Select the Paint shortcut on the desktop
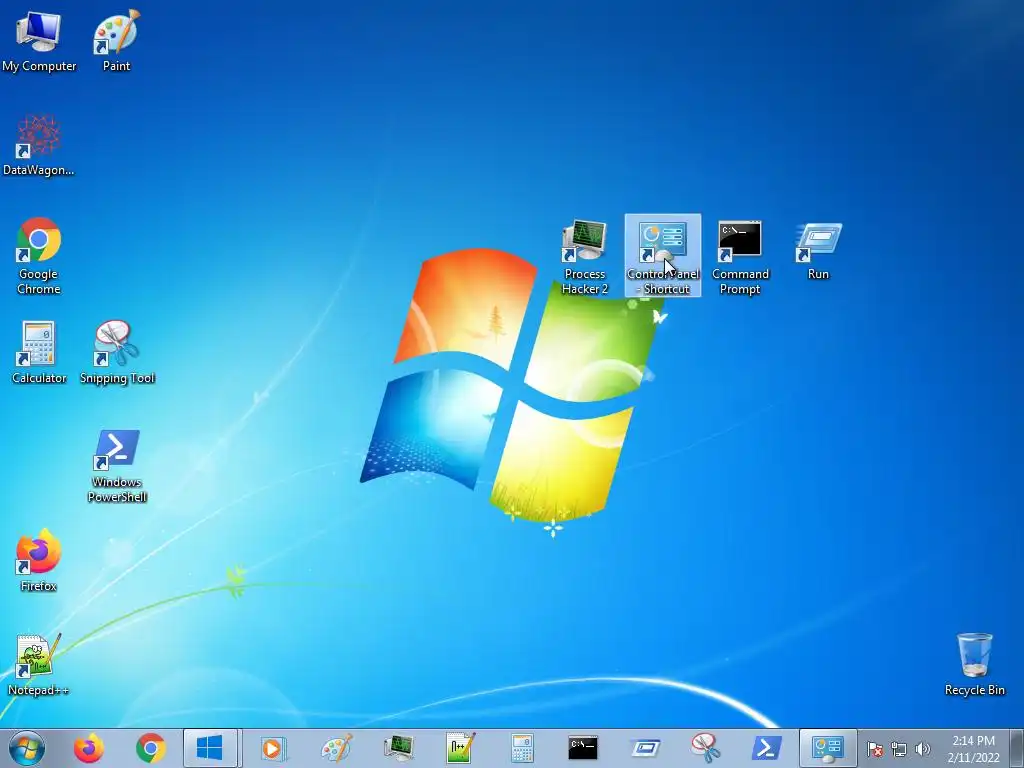 tap(116, 40)
